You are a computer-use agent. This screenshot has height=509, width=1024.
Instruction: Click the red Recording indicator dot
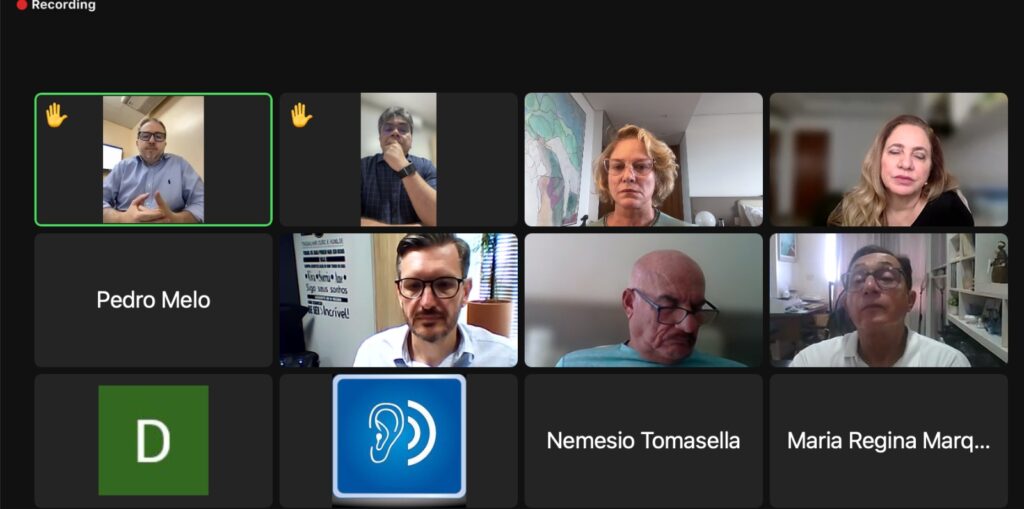(x=22, y=5)
